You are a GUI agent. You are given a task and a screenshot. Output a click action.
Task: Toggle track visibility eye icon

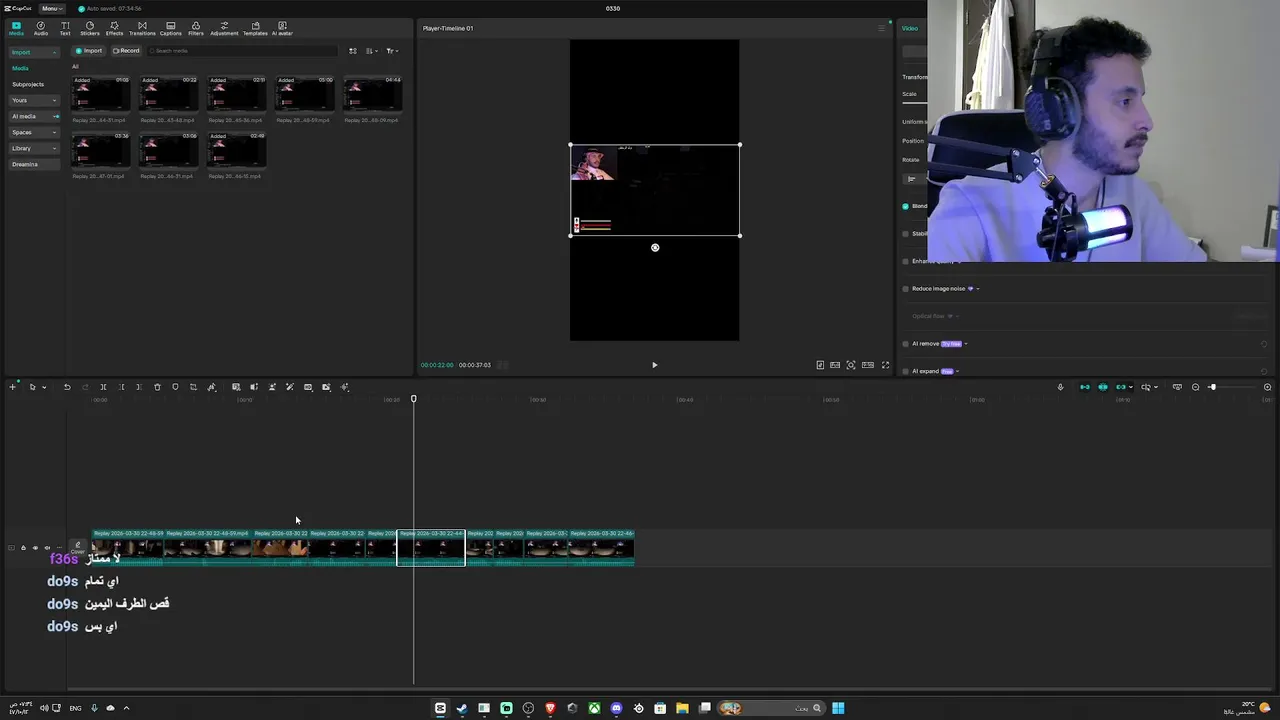[x=35, y=548]
